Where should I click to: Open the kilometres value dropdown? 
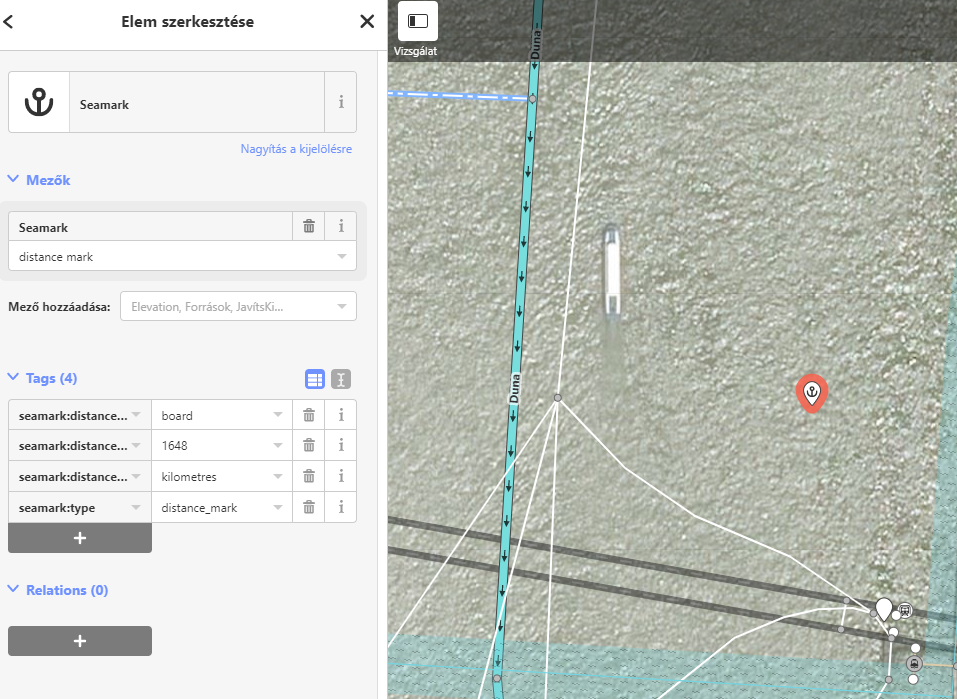pyautogui.click(x=278, y=476)
